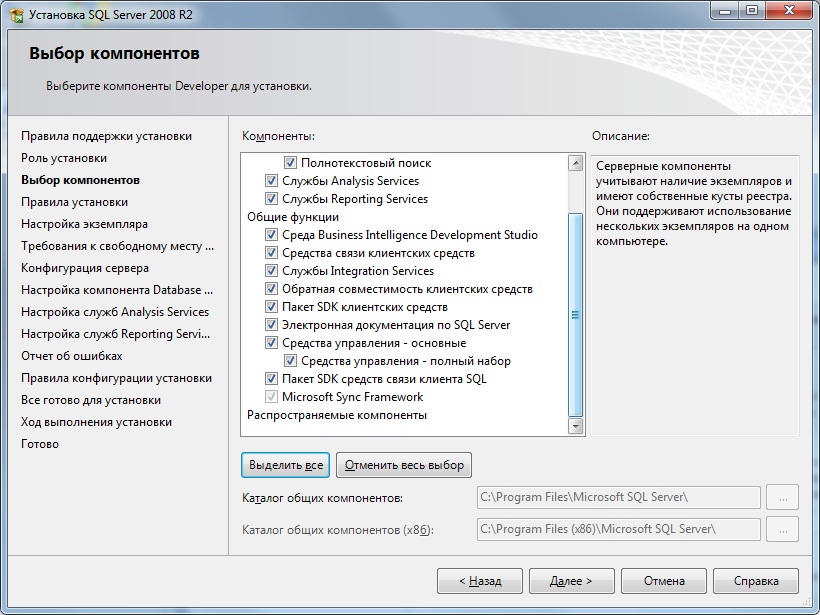
Task: Proceed with the Далее button
Action: point(572,581)
